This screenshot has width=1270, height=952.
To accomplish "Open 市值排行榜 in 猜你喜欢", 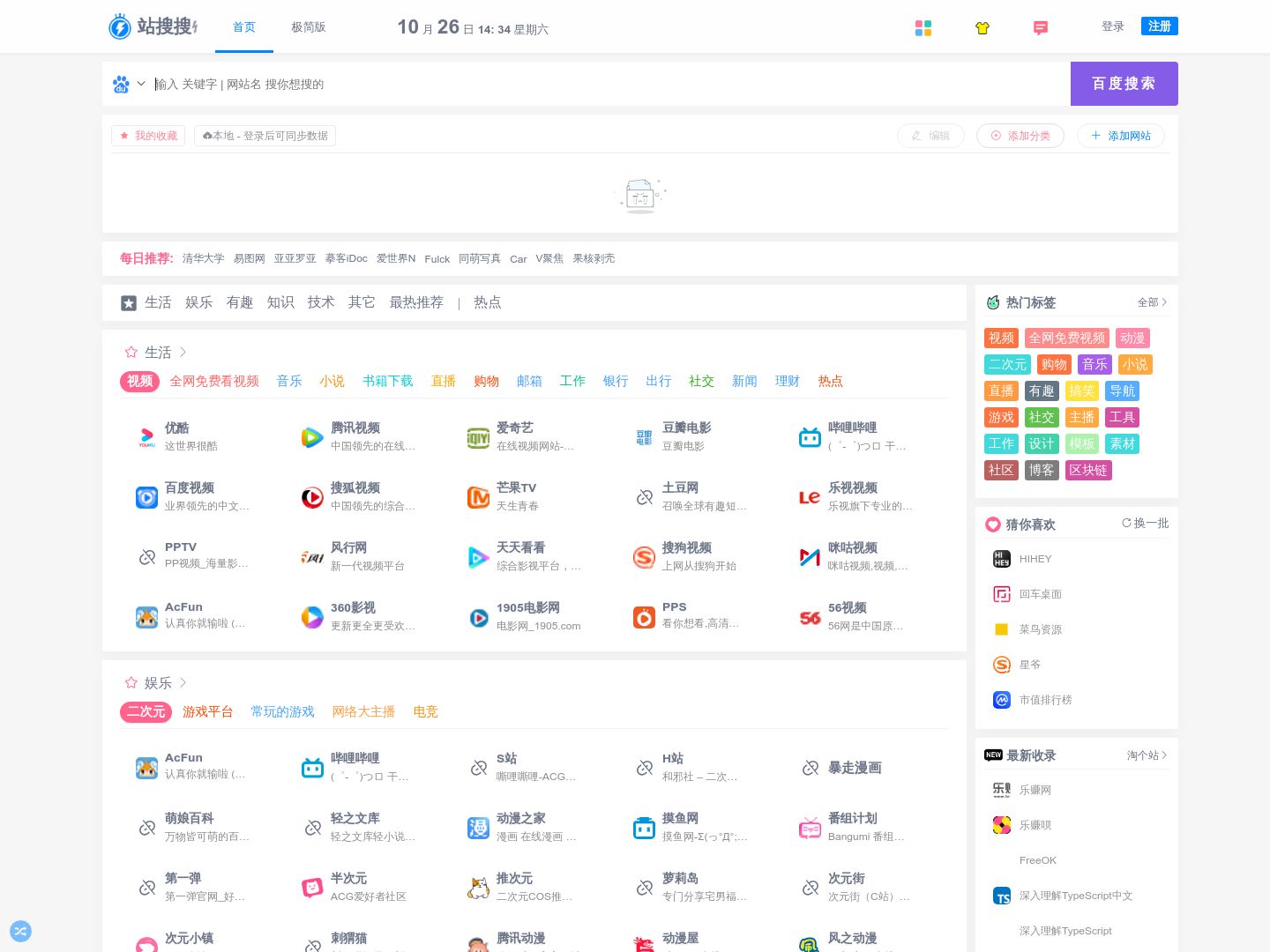I will [1046, 700].
